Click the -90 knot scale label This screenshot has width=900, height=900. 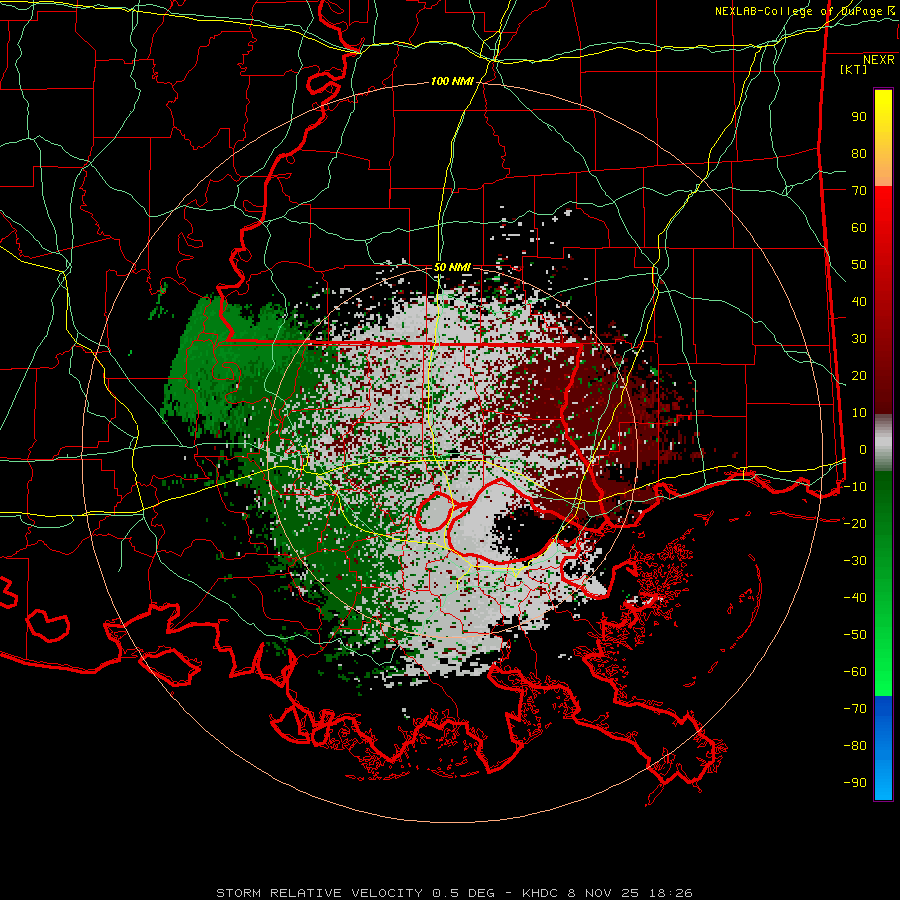[x=855, y=783]
